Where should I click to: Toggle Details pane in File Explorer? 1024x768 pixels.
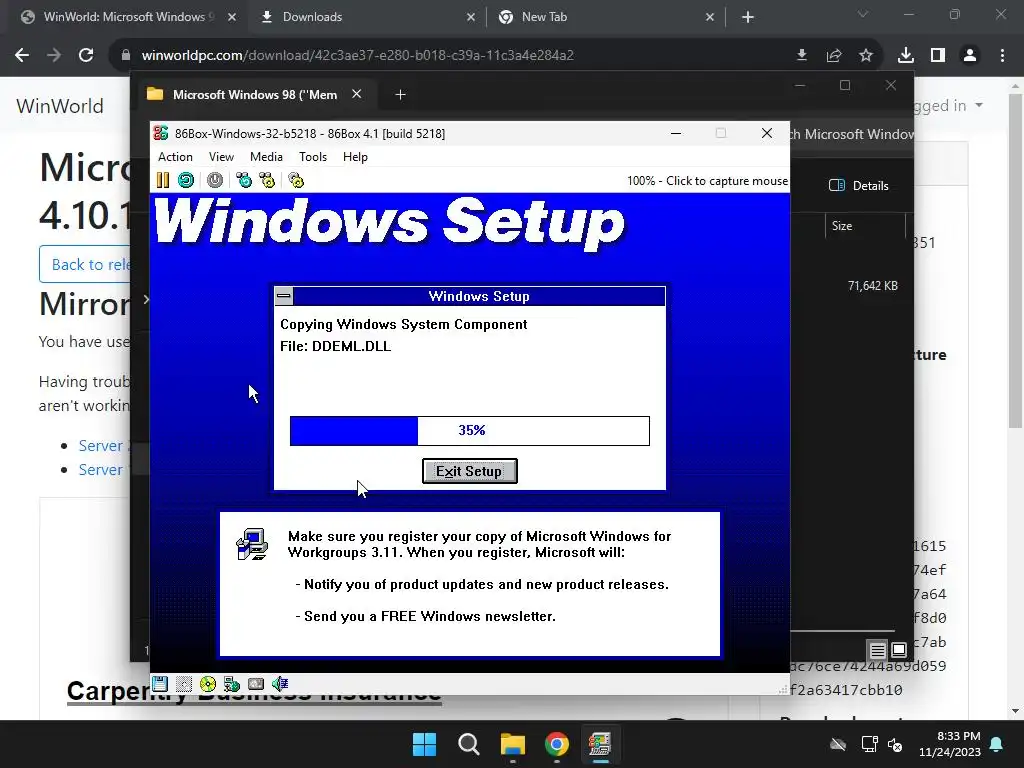coord(859,185)
